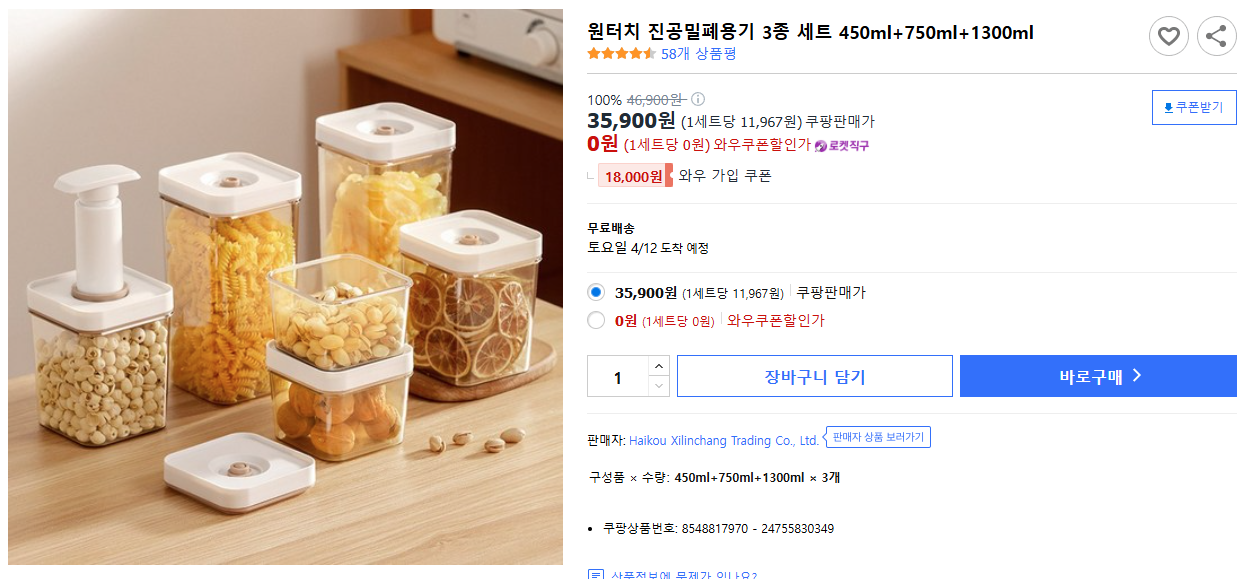Select the 35,900원 쿠팡판매가 radio button

[x=595, y=290]
